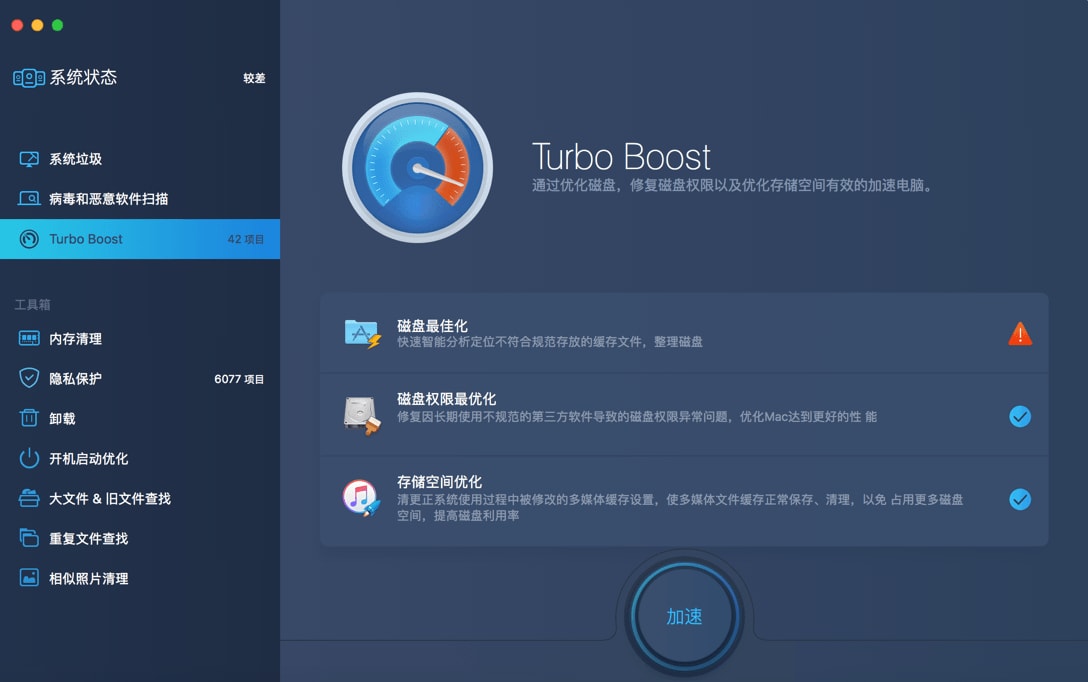Open 重复文件查找 in the sidebar
This screenshot has width=1088, height=682.
139,538
